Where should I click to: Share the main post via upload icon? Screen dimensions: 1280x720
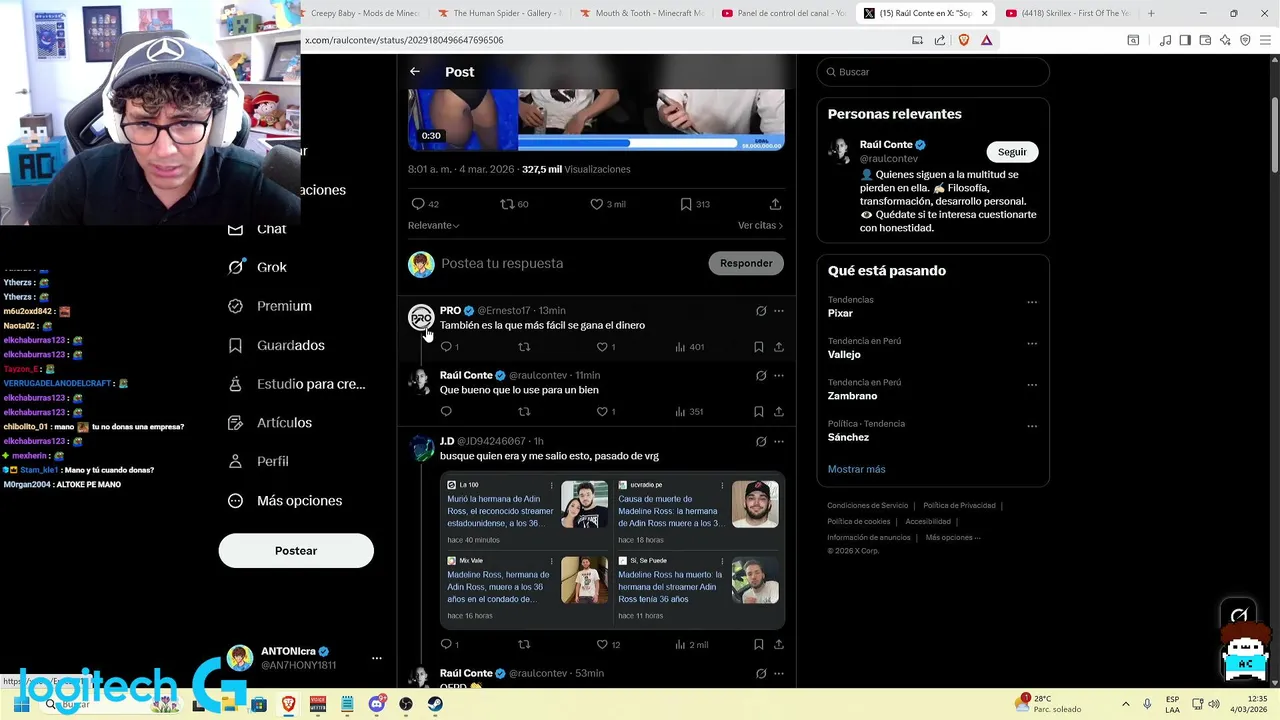coord(775,204)
